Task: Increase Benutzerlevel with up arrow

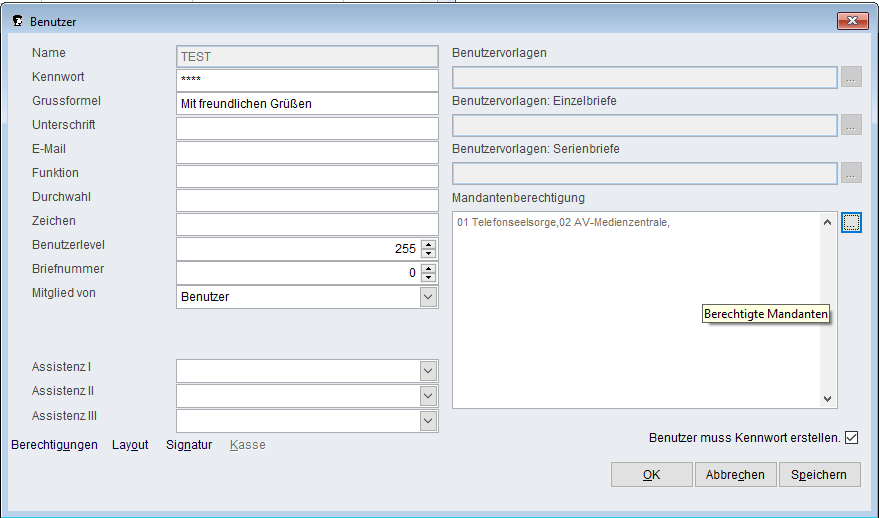Action: (429, 244)
